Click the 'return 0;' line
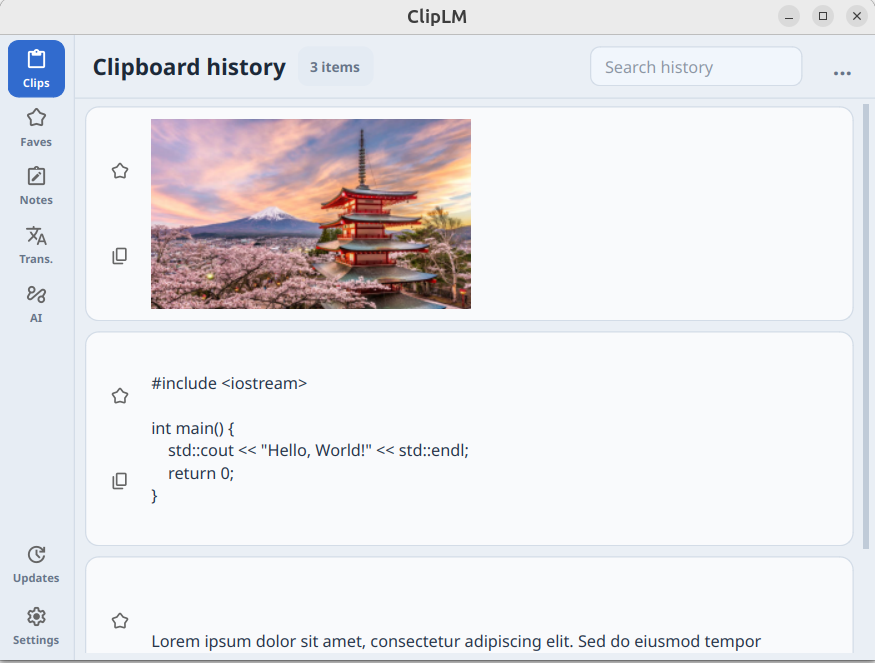Image resolution: width=875 pixels, height=663 pixels. click(201, 473)
